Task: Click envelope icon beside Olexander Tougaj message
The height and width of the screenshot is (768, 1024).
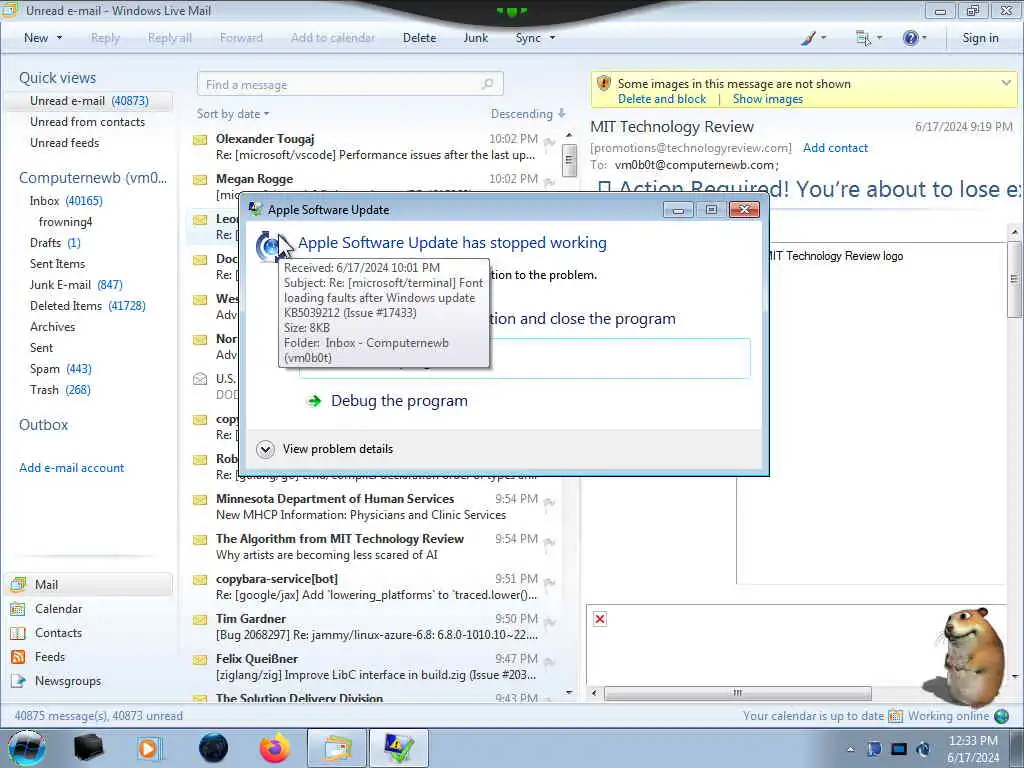Action: 200,140
